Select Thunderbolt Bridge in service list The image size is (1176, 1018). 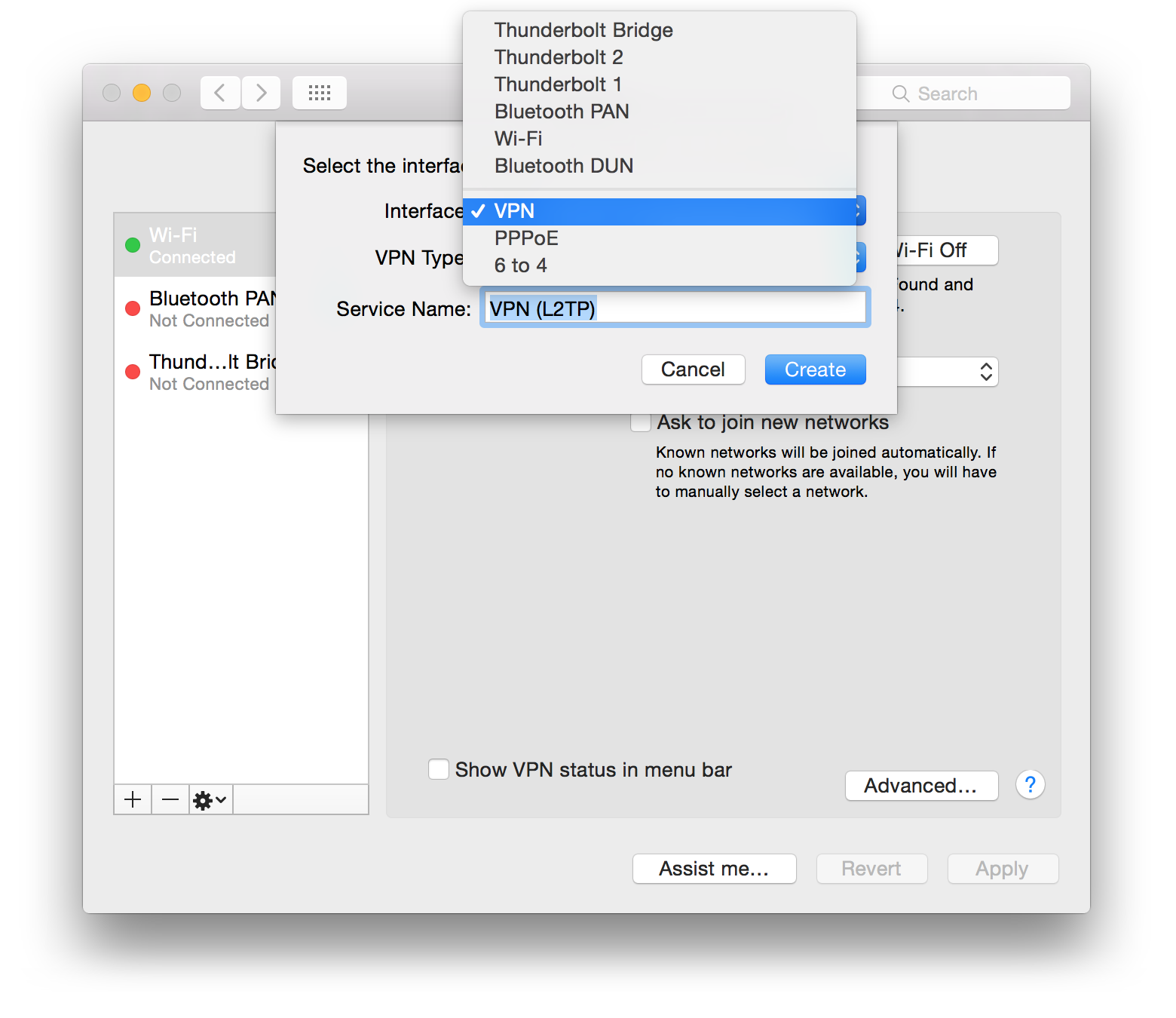click(195, 372)
